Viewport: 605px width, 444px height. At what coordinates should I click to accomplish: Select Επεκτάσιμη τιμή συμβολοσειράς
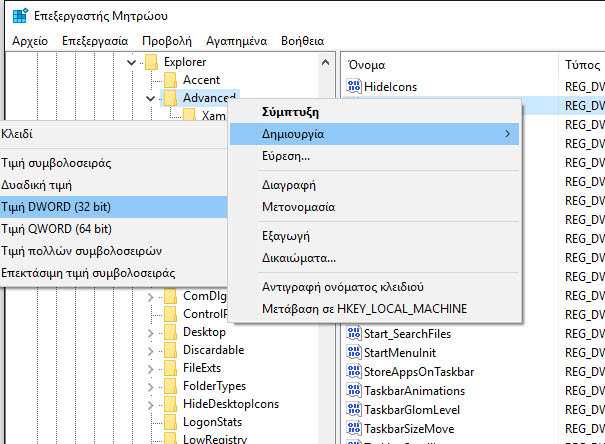(x=113, y=273)
